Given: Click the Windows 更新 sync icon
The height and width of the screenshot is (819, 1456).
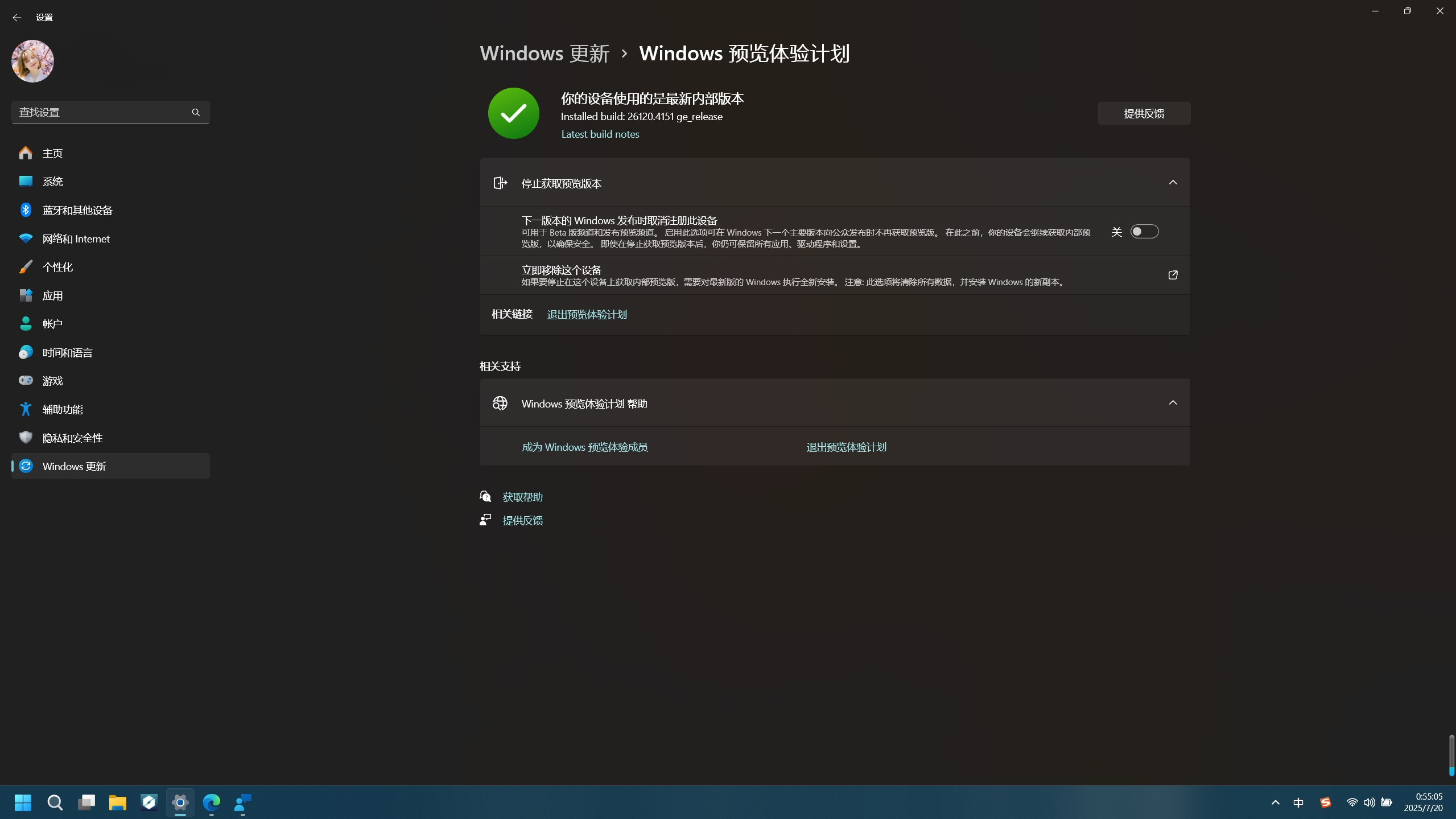Looking at the screenshot, I should coord(26,466).
